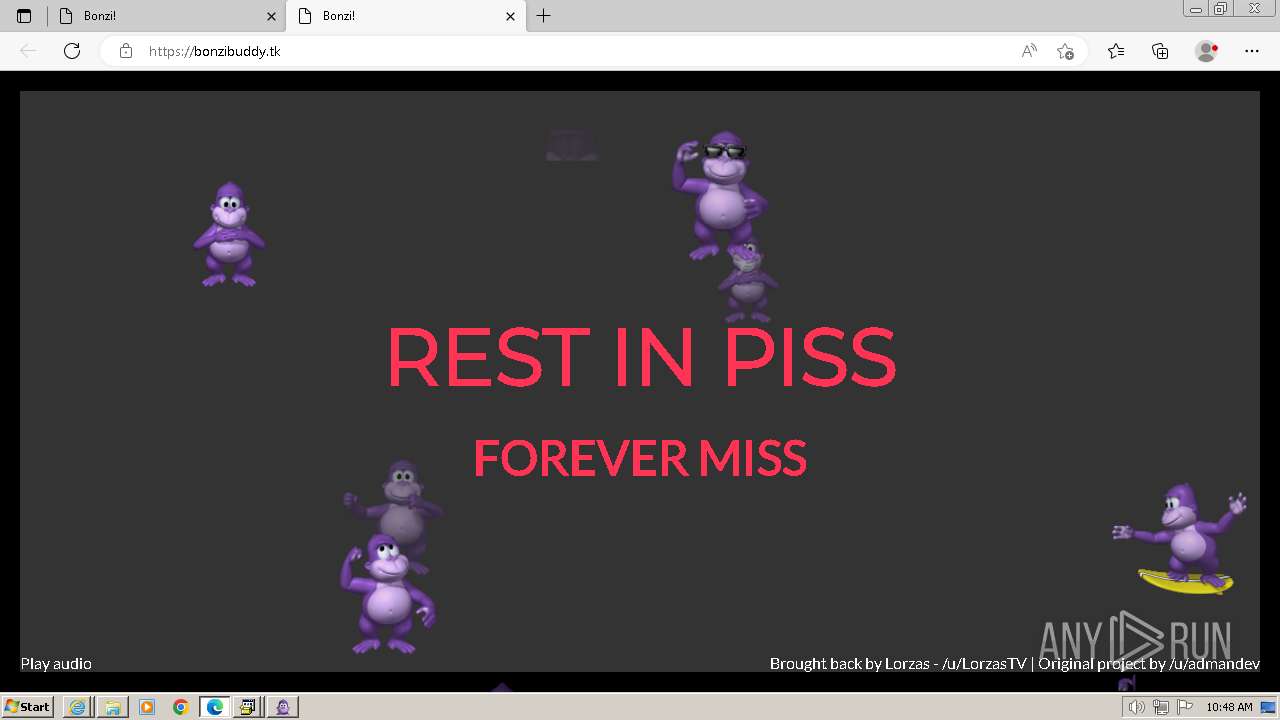Open Collections icon

coord(1160,51)
